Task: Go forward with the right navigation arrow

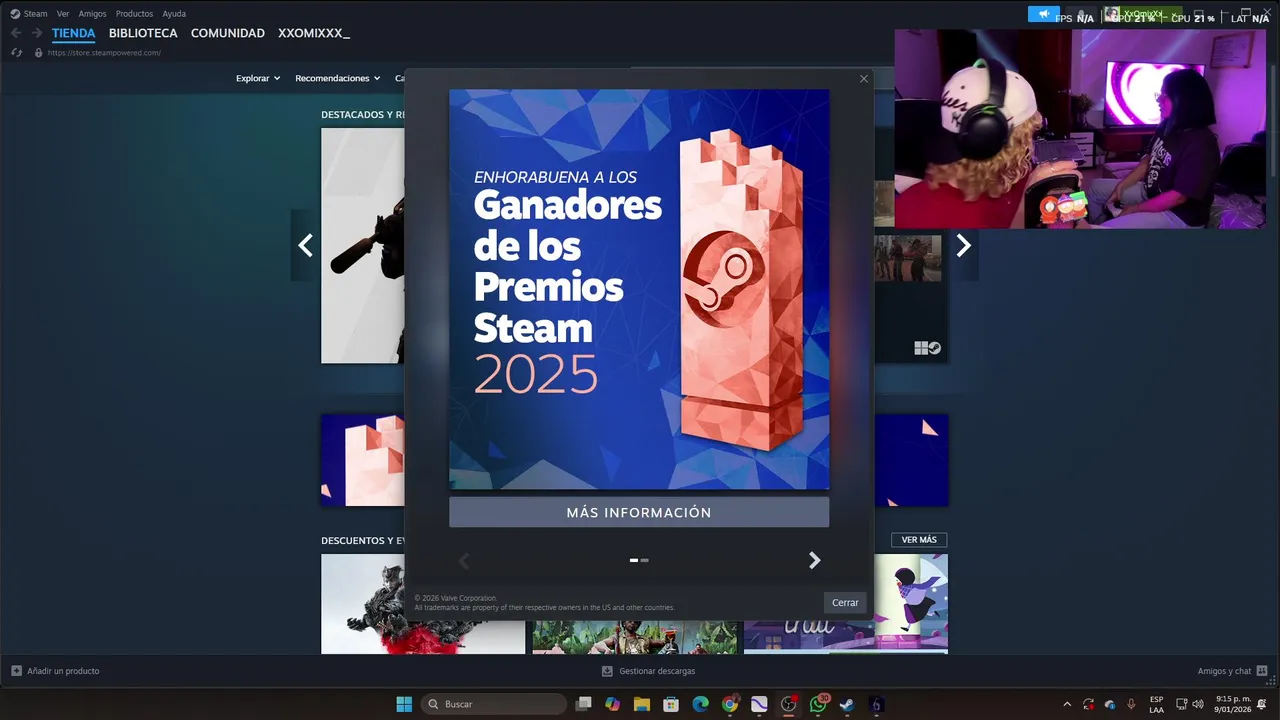Action: pos(37,33)
